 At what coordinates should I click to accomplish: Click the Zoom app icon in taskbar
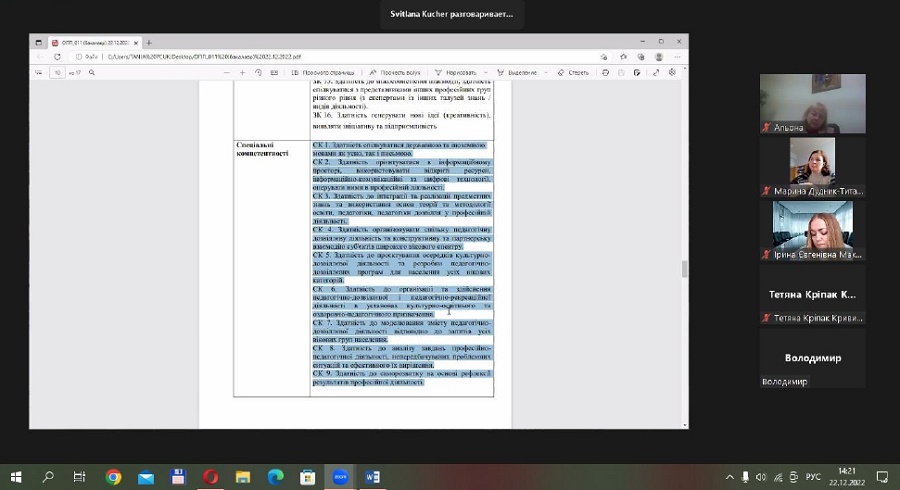tap(340, 477)
